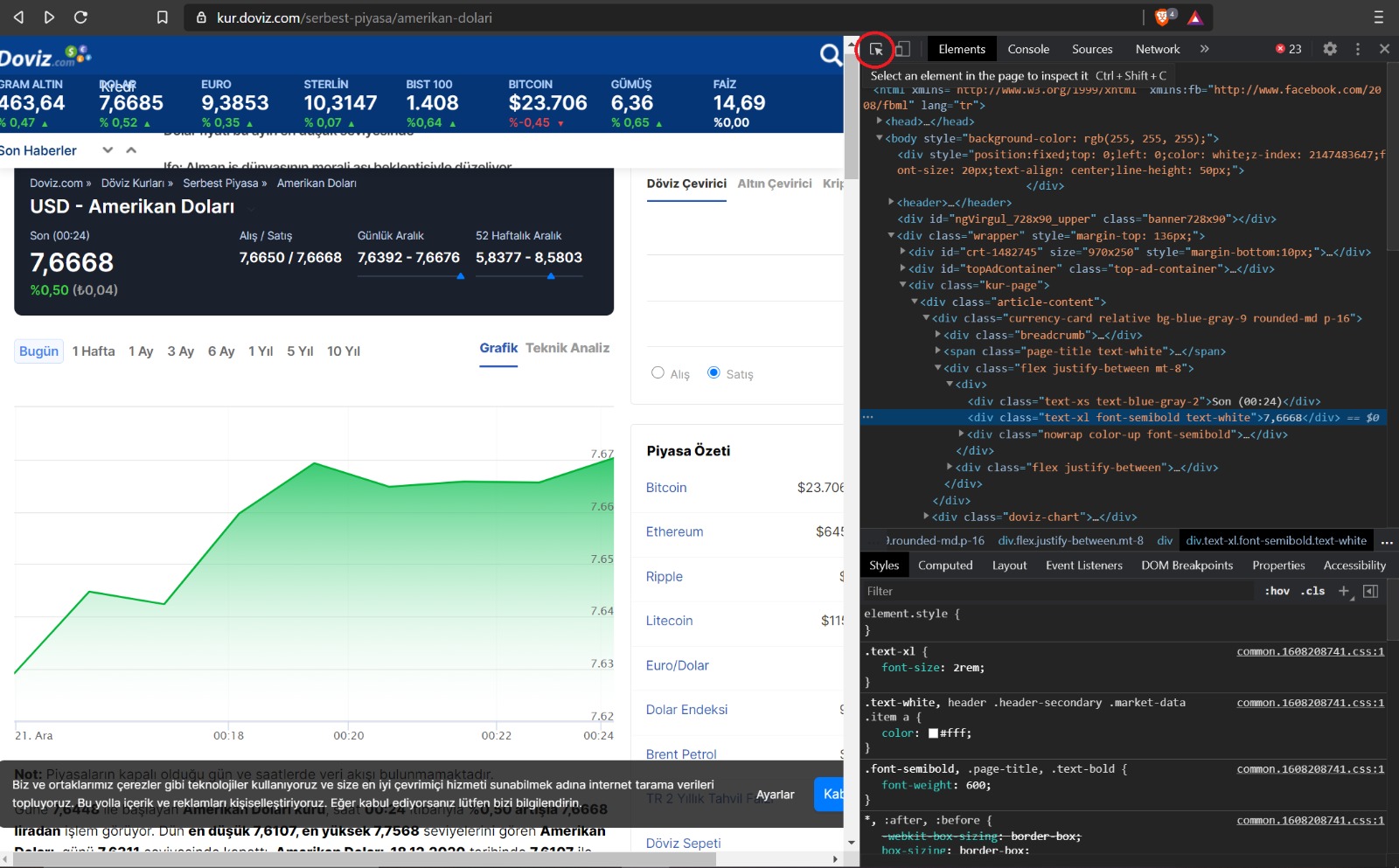Expand the header element node
The height and width of the screenshot is (868, 1399).
click(x=891, y=202)
